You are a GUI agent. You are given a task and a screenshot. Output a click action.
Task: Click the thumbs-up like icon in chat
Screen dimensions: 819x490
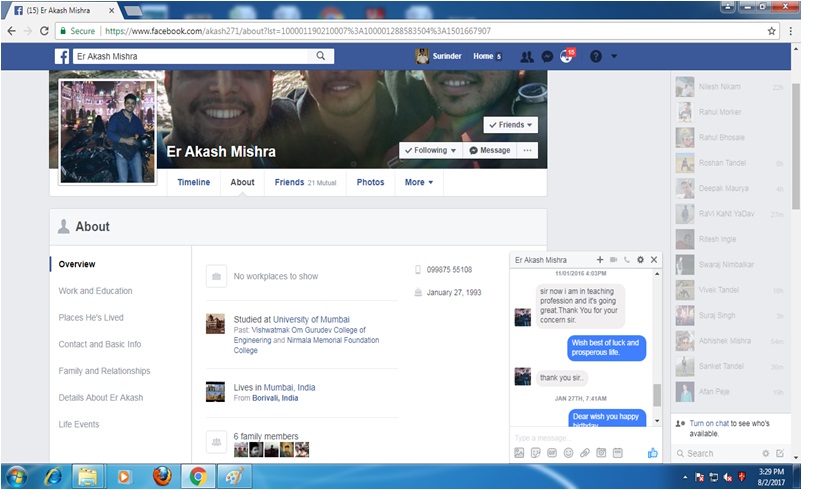(x=653, y=453)
